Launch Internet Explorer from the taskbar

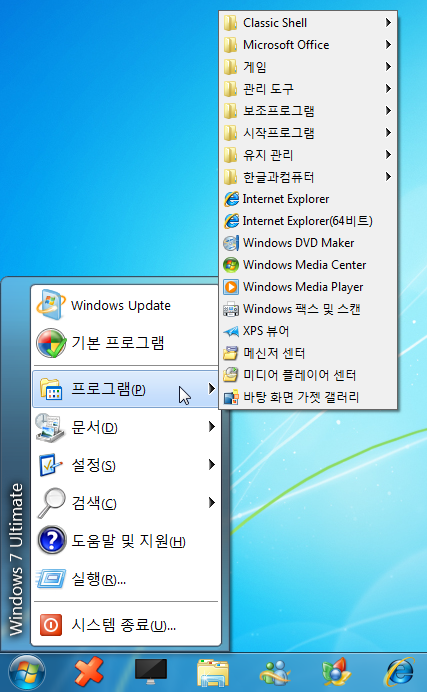coord(399,672)
